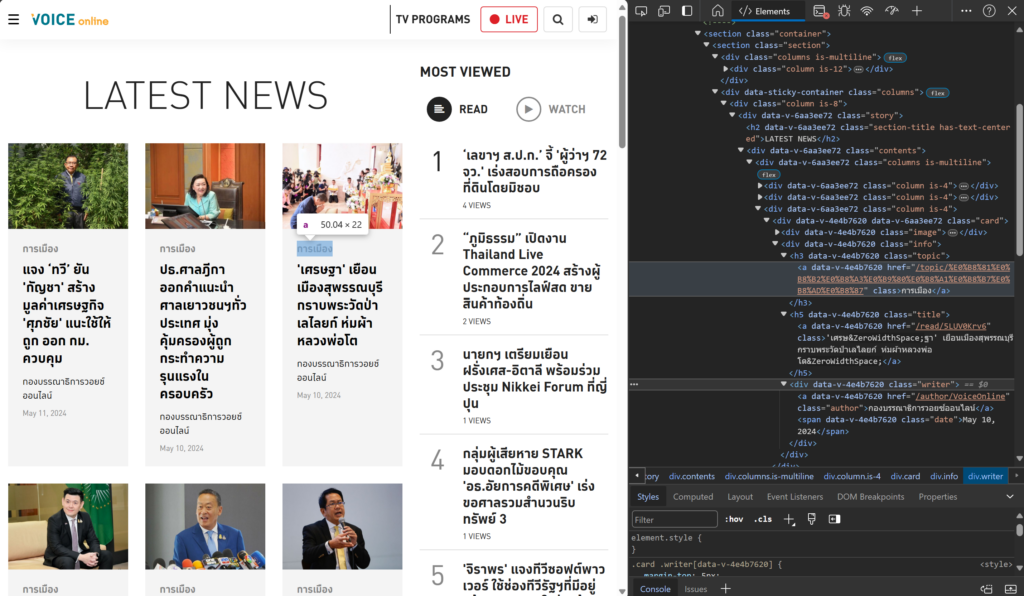This screenshot has height=596, width=1024.
Task: Switch to the Computed tab
Action: coord(692,496)
